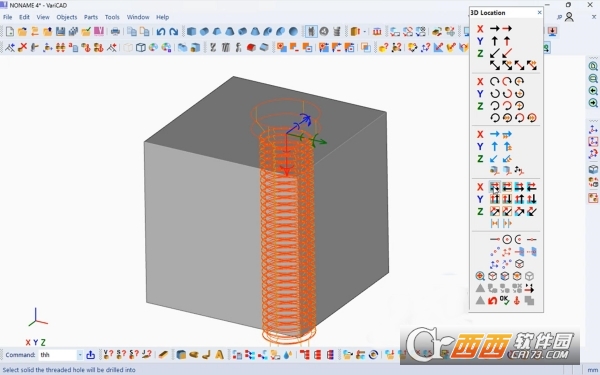
Task: Click the Z axis swap first icon
Action: tap(495, 211)
